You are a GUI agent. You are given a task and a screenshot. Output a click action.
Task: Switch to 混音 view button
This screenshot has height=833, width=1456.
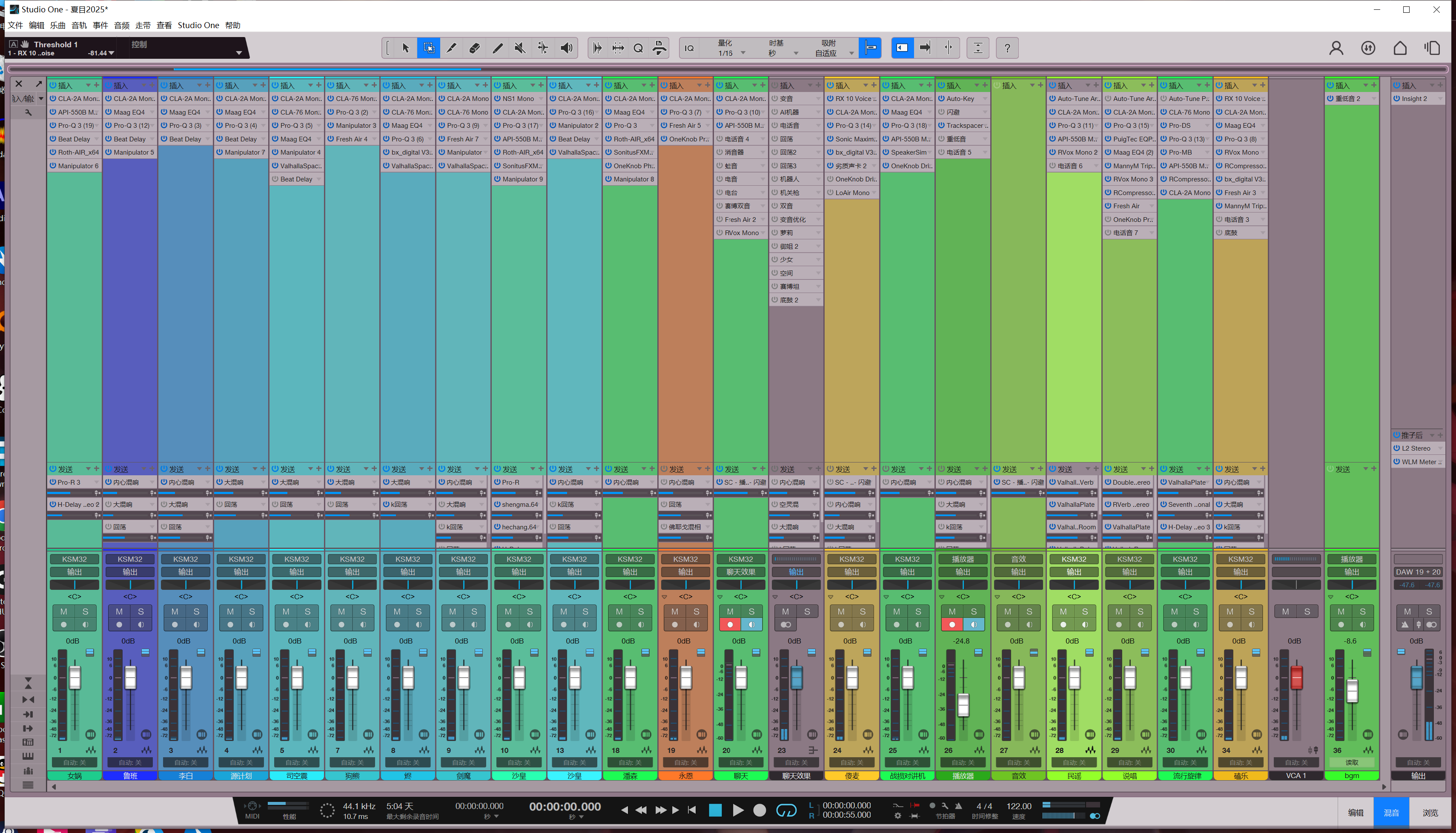tap(1391, 813)
